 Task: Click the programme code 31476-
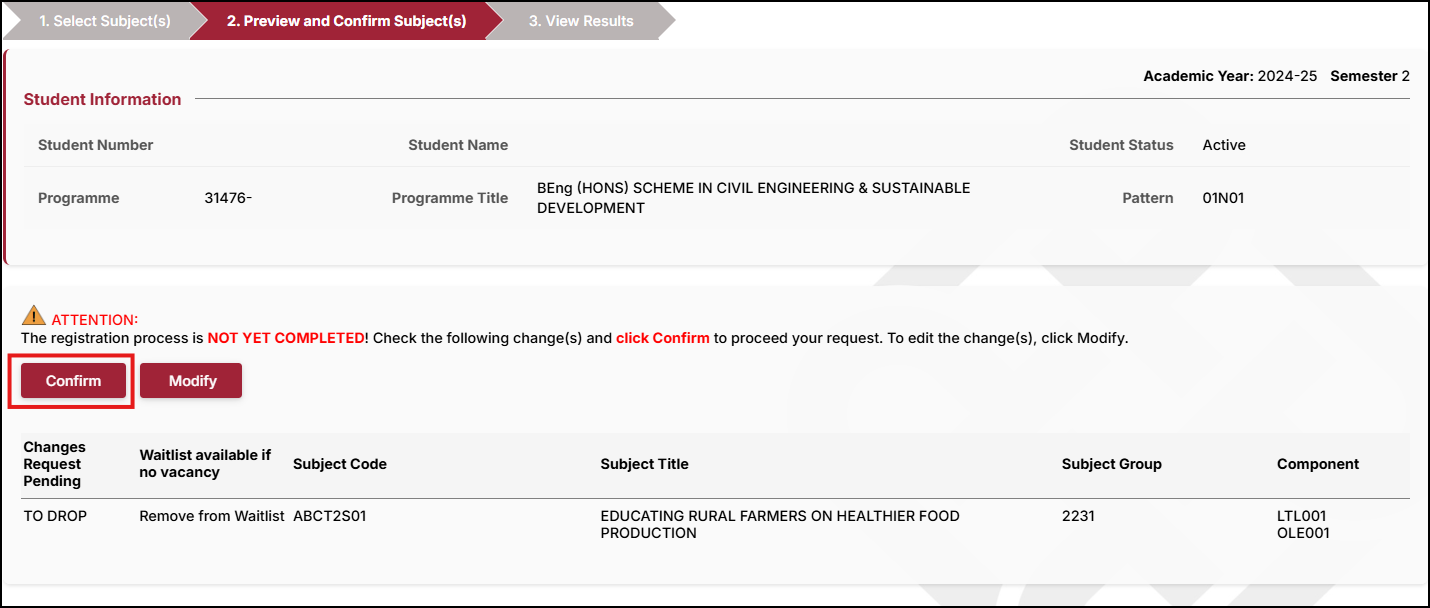[228, 198]
